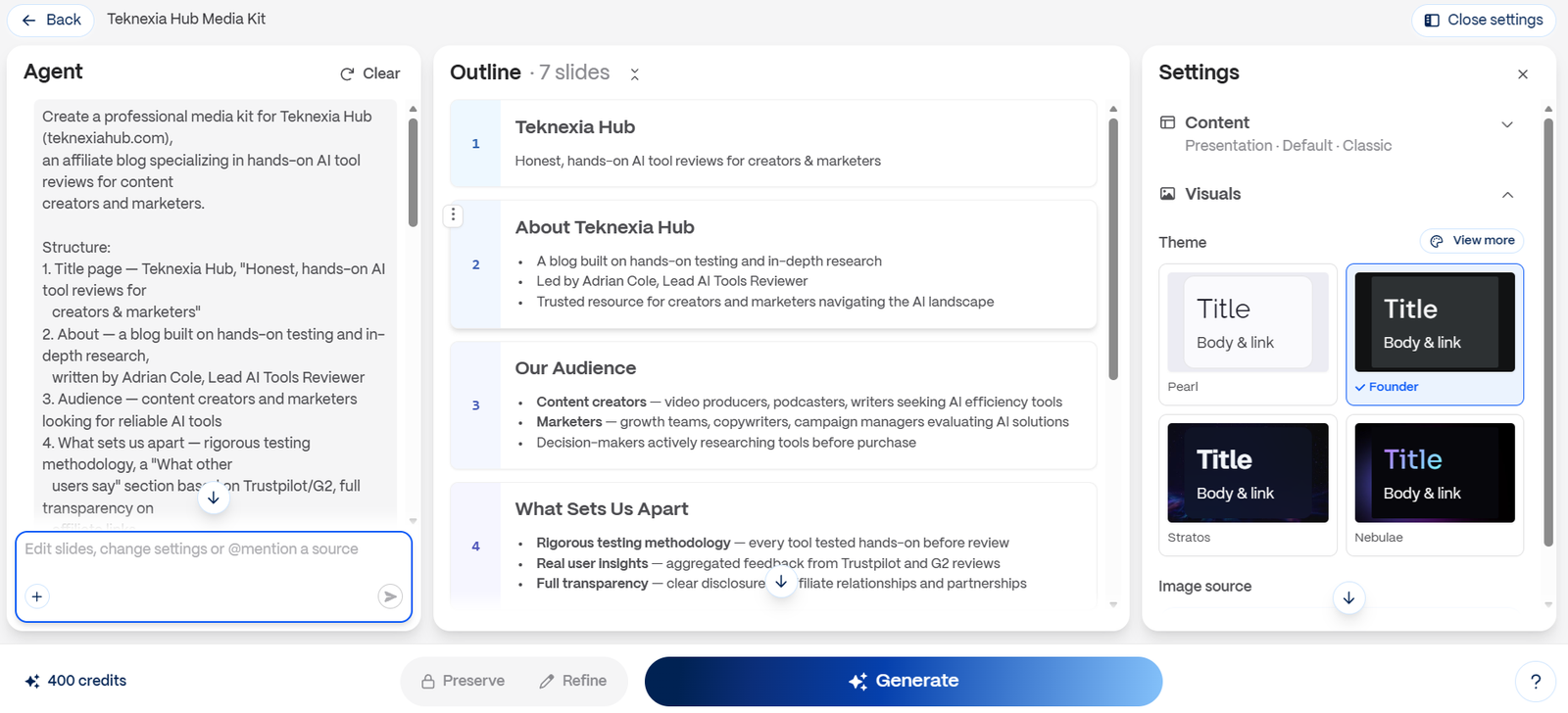Select the What Sets Us Apart heading
This screenshot has height=713, width=1568.
click(602, 509)
